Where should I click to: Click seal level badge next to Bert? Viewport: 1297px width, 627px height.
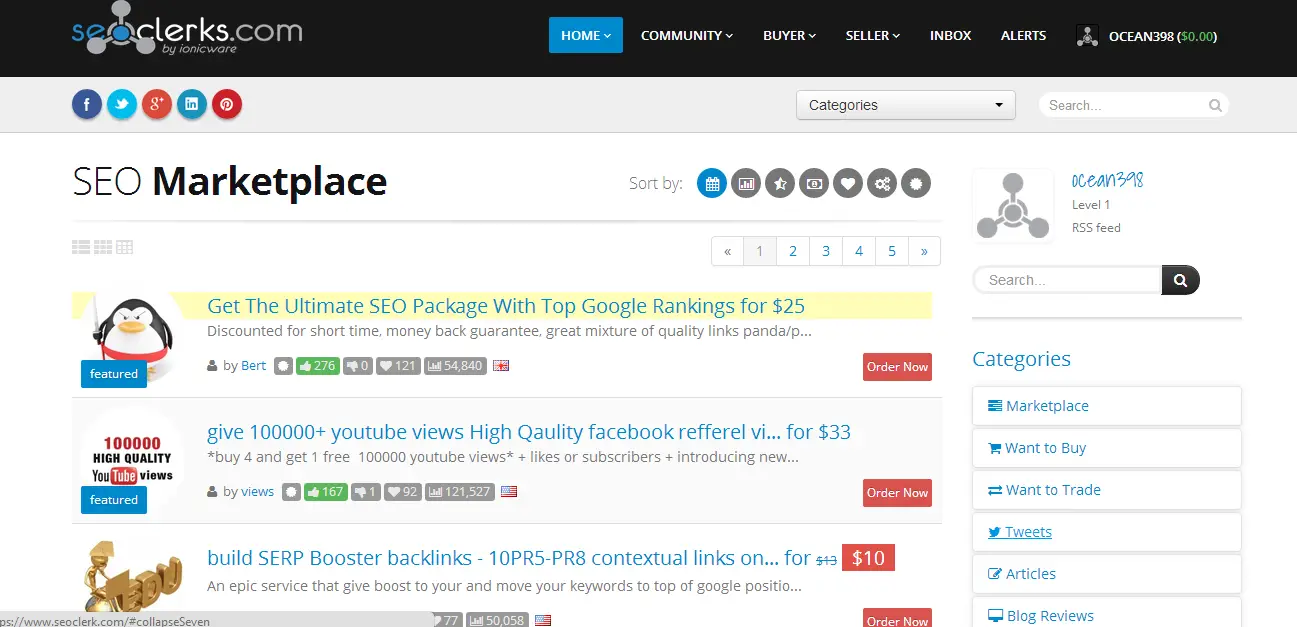[283, 366]
